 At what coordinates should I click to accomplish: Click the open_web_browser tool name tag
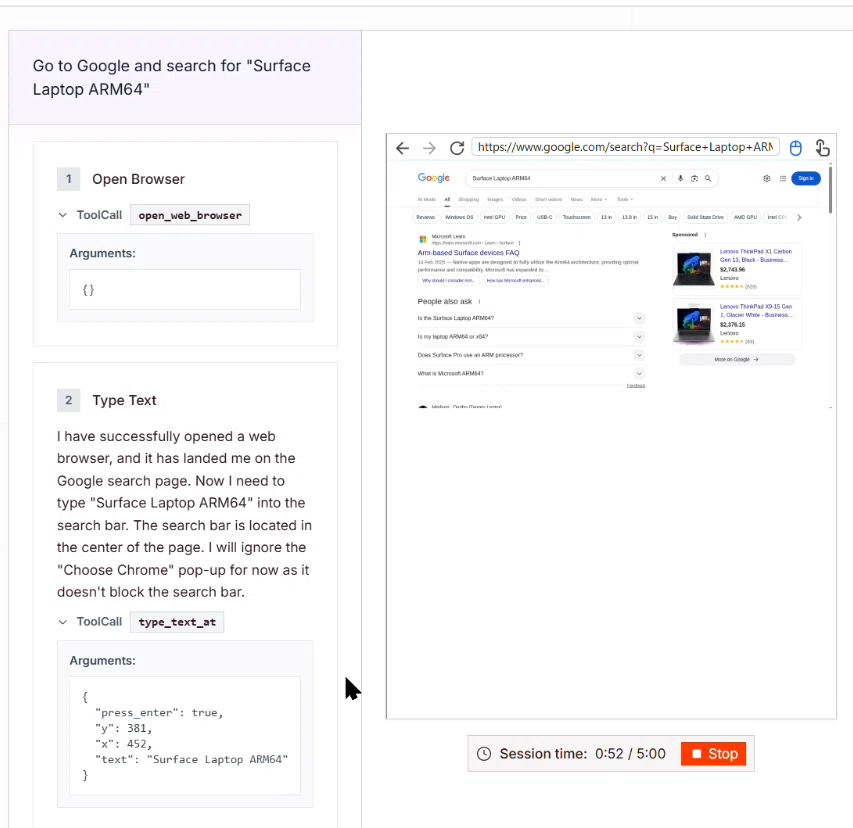(x=190, y=215)
